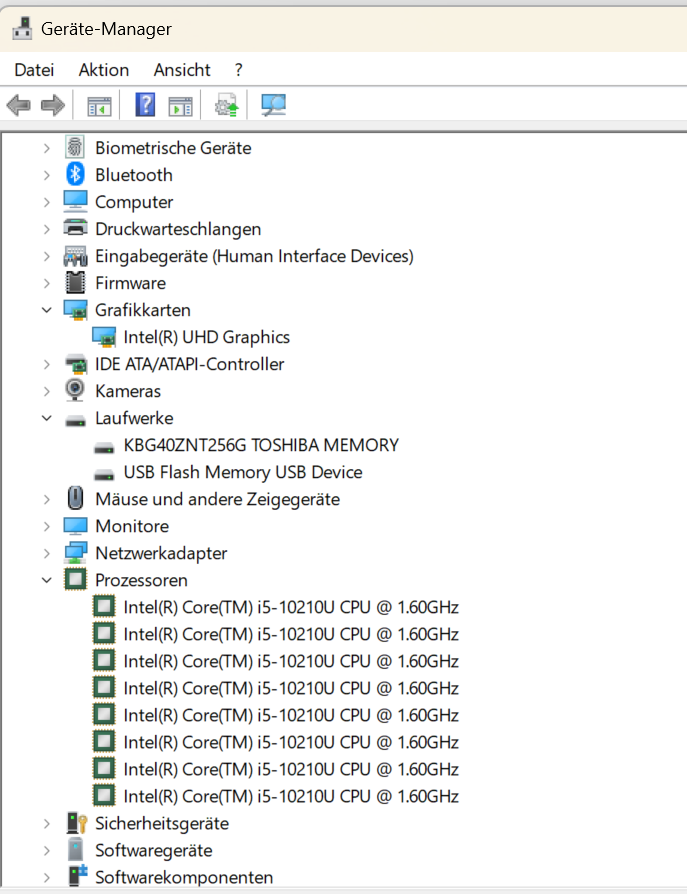
Task: Select the Softwaregeräte label
Action: pyautogui.click(x=153, y=850)
